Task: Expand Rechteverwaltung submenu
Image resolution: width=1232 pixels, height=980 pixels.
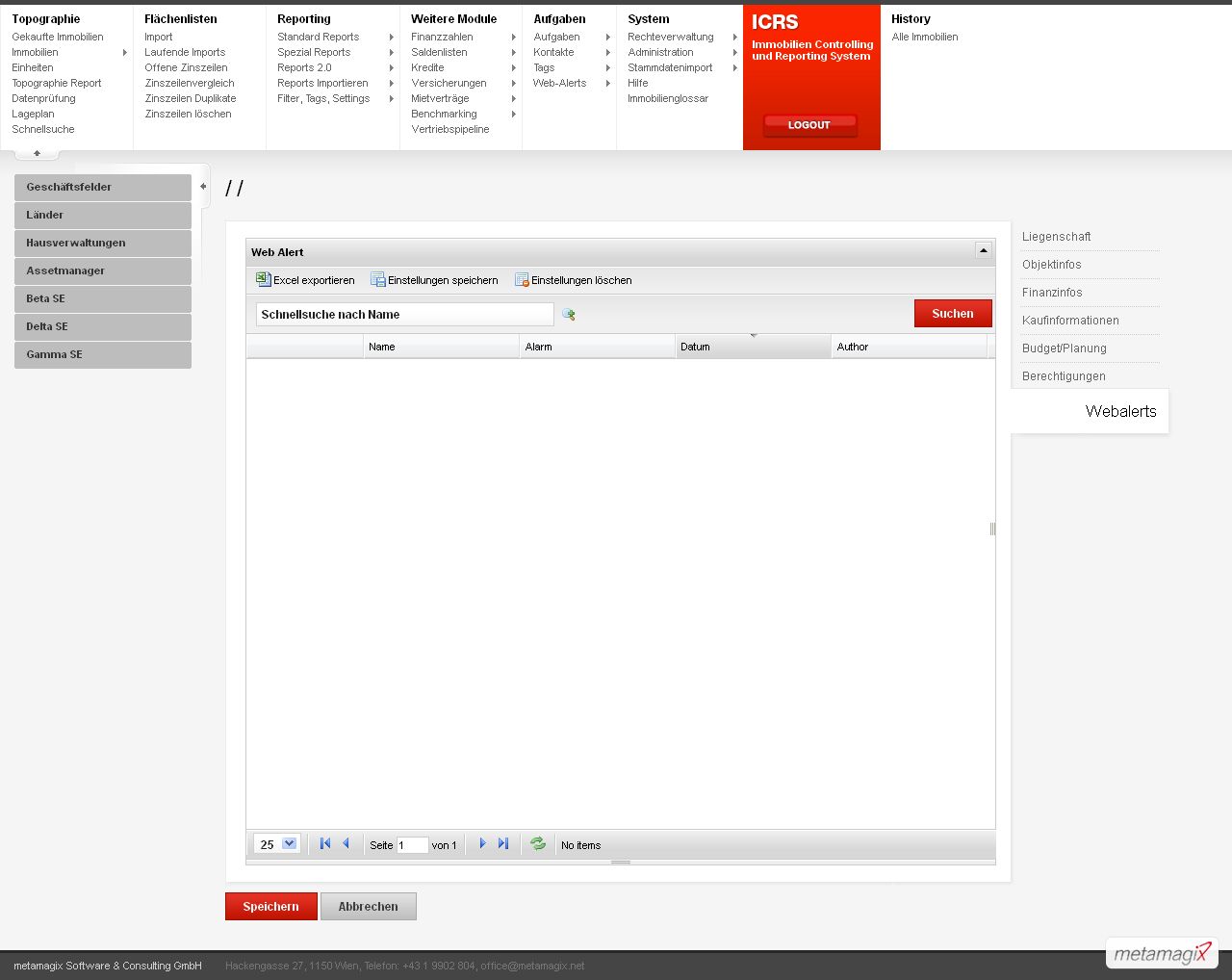Action: (734, 37)
